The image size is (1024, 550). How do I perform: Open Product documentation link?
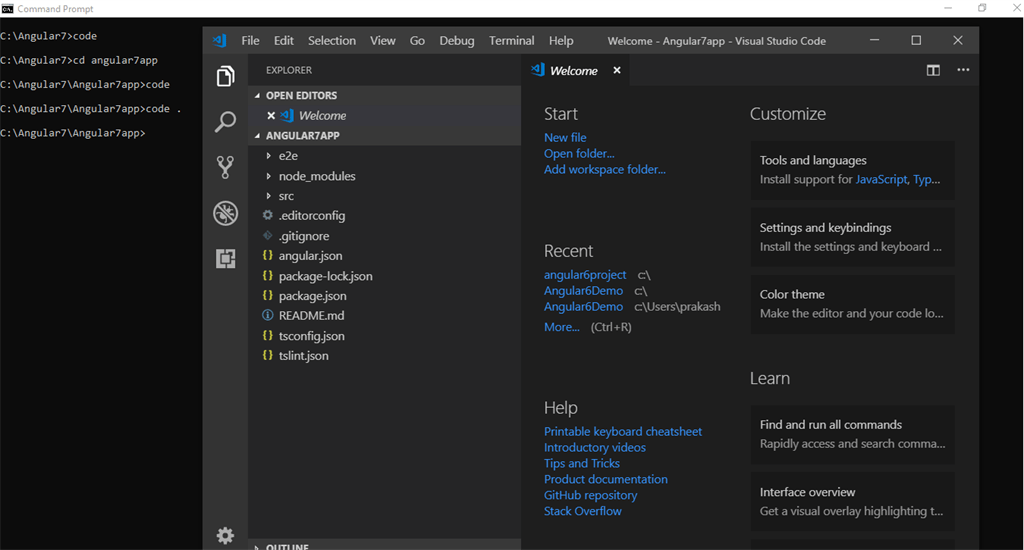[606, 479]
